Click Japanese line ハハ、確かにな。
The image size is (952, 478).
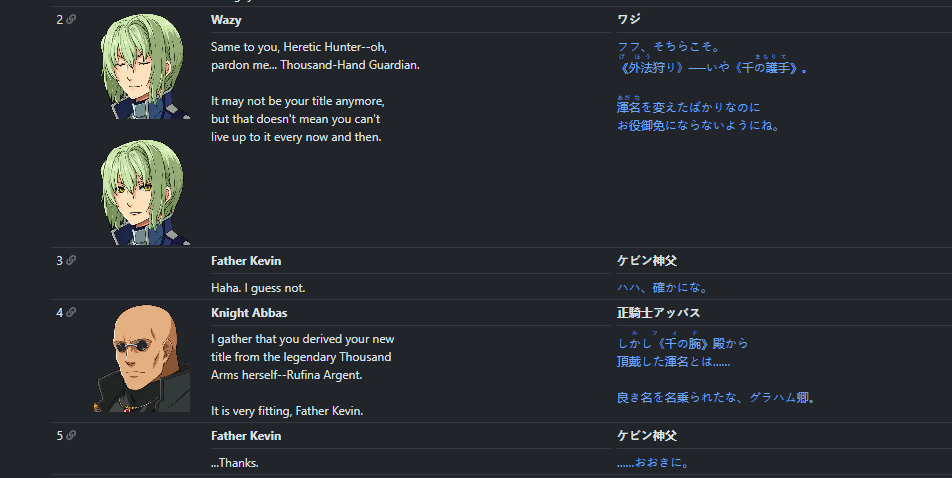click(x=662, y=288)
